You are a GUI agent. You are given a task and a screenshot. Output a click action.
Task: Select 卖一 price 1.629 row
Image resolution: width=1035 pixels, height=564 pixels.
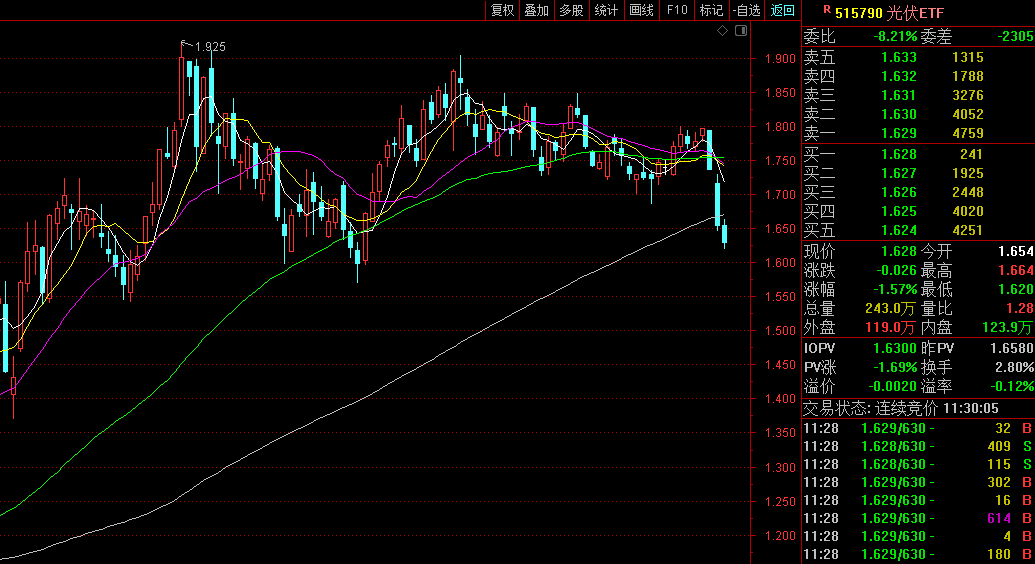click(918, 133)
